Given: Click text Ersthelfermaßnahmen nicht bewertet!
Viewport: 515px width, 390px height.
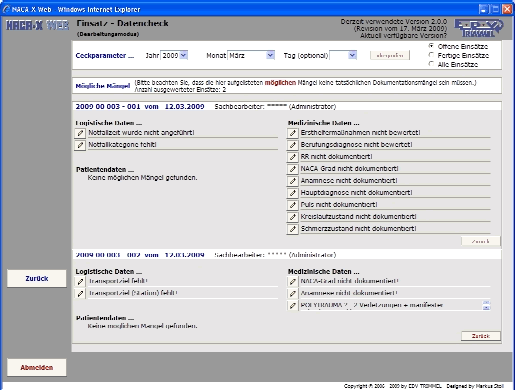Looking at the screenshot, I should click(360, 133).
